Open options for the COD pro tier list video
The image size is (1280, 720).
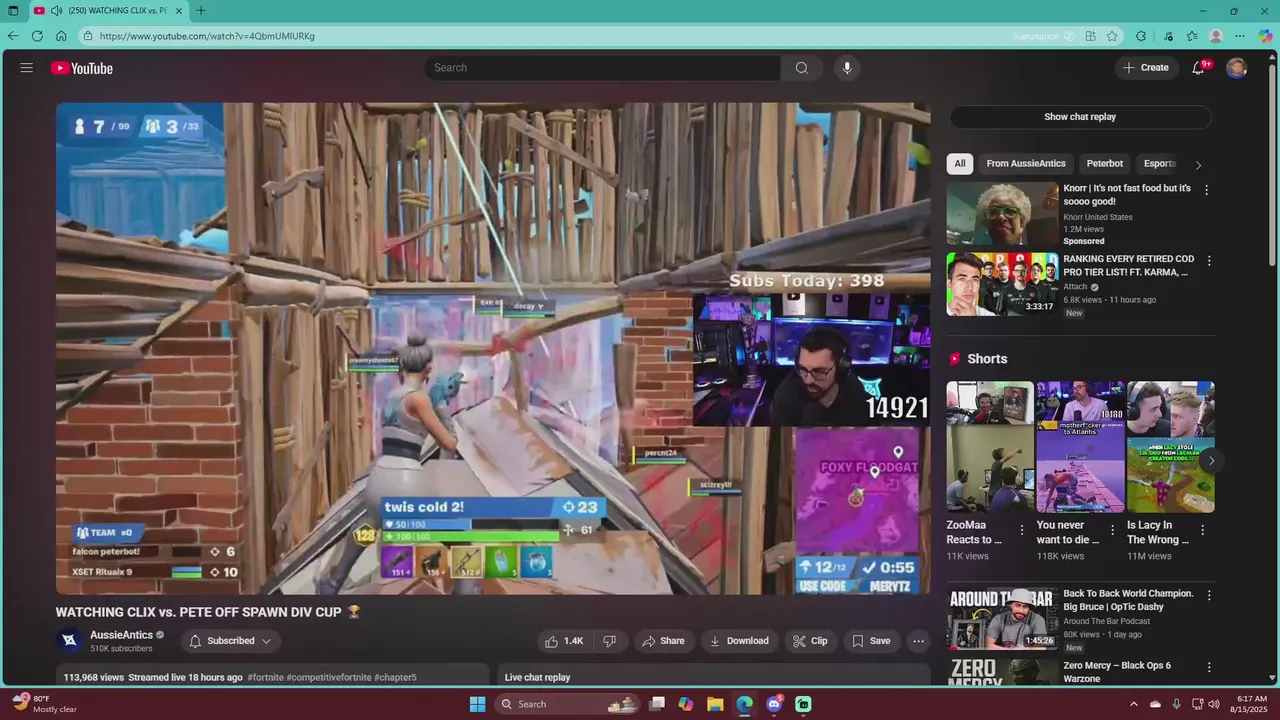tap(1209, 261)
